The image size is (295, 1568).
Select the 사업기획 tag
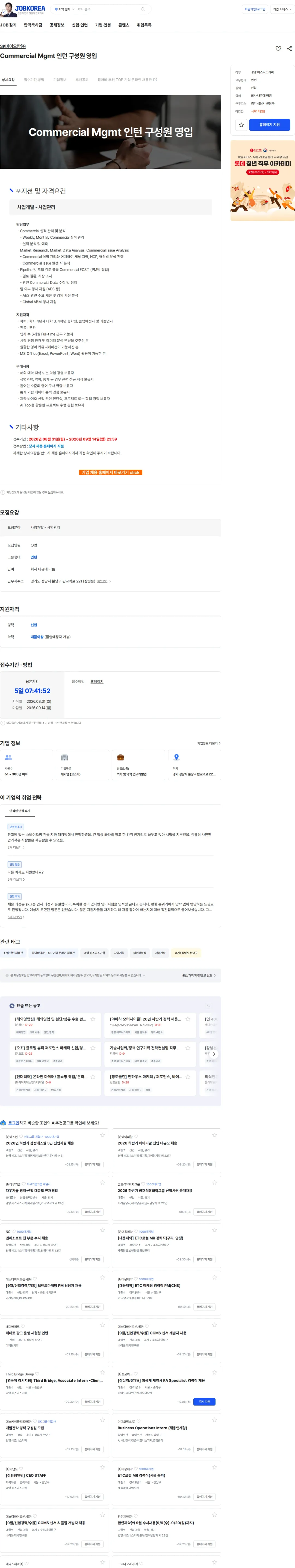(x=119, y=953)
